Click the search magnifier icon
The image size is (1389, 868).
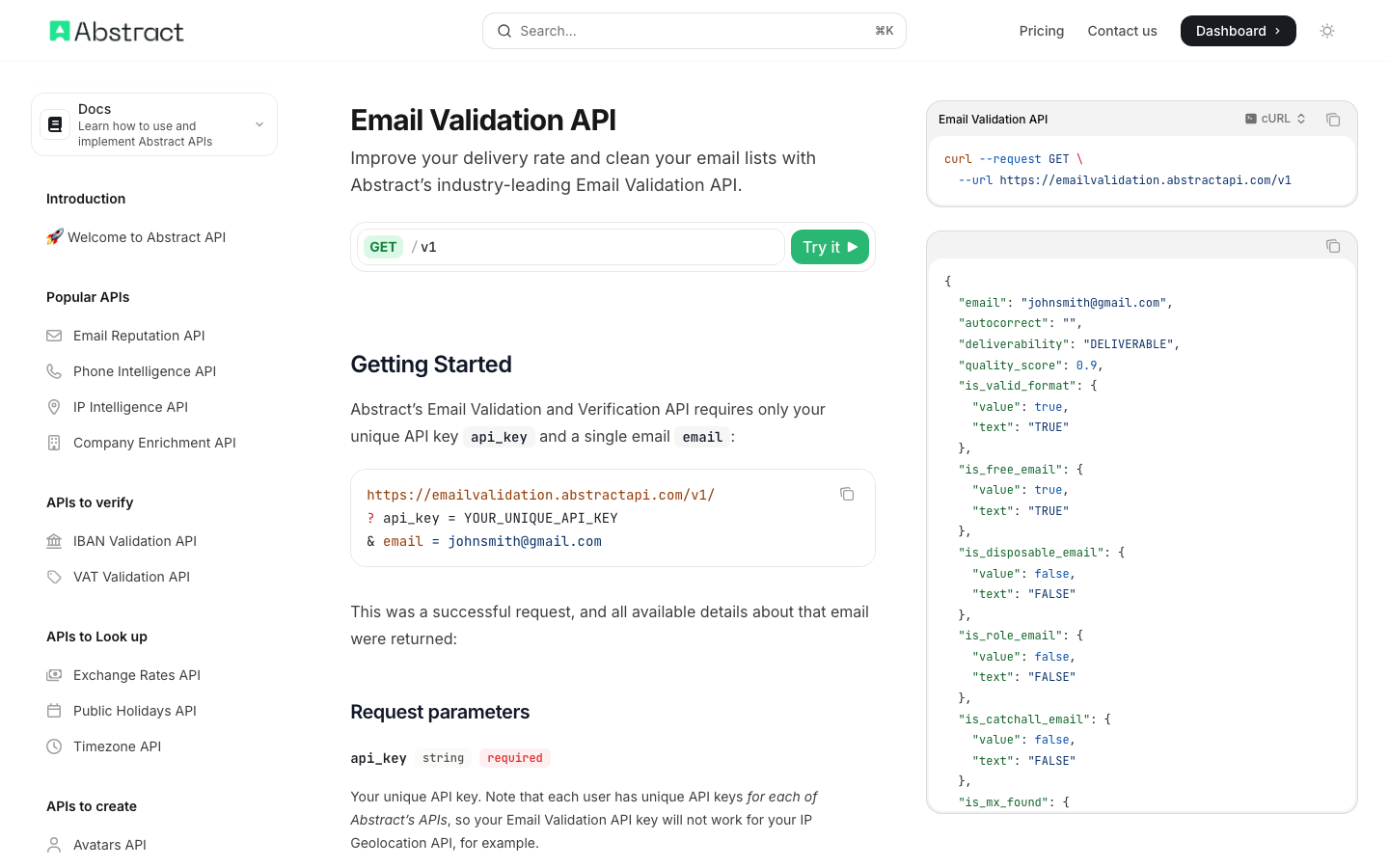(x=504, y=31)
